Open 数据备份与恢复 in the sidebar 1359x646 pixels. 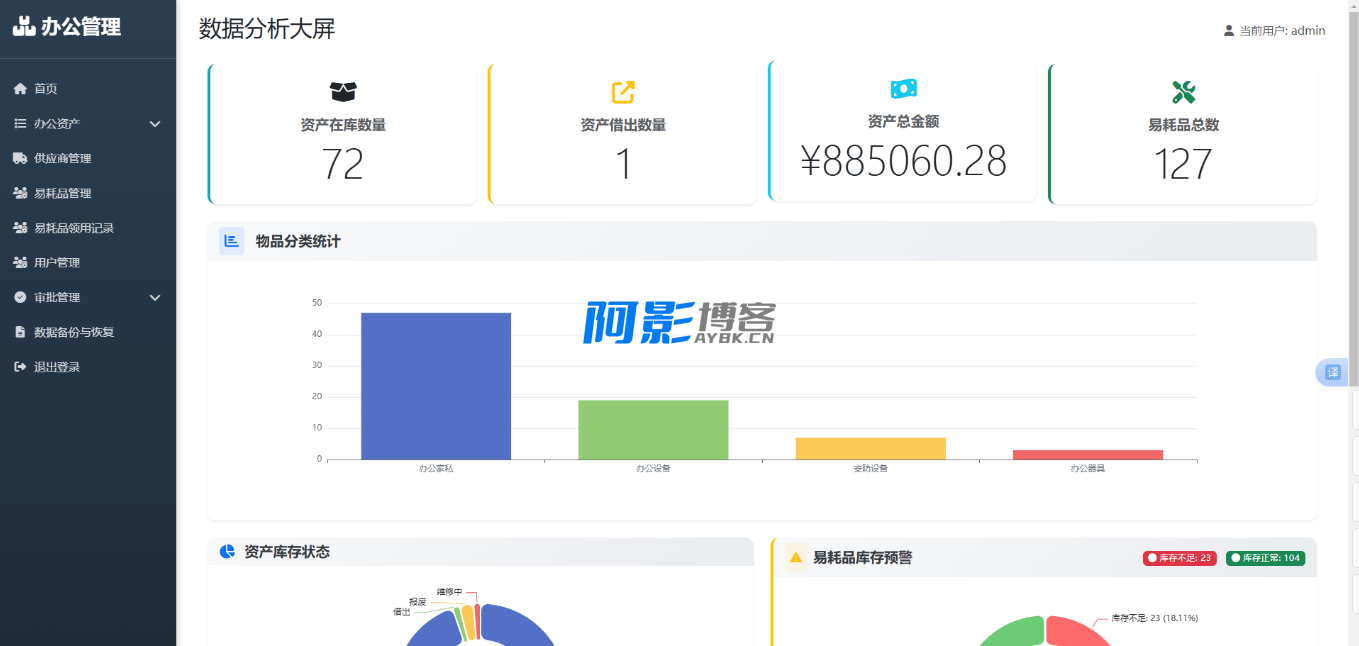(x=73, y=332)
